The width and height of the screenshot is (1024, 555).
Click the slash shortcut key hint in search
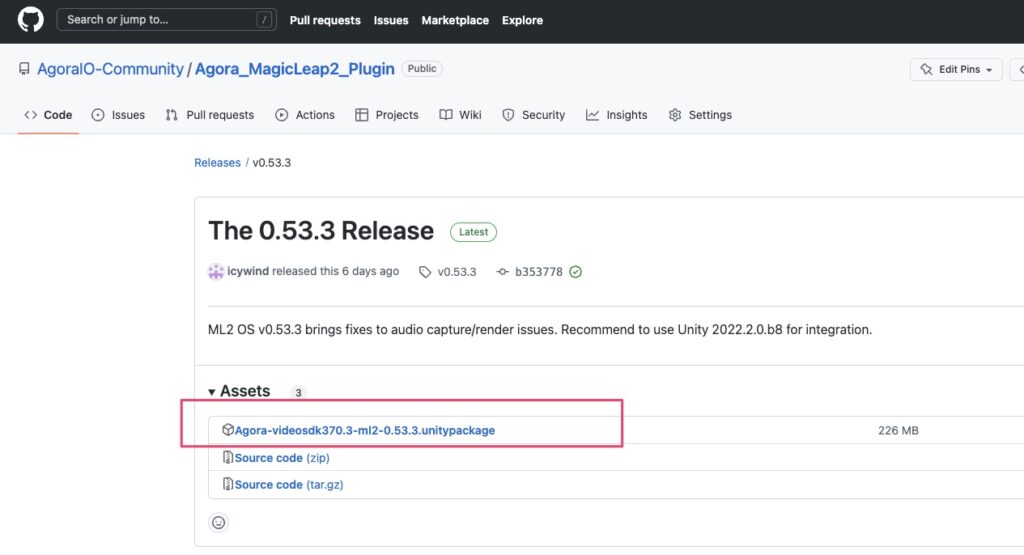[x=264, y=20]
